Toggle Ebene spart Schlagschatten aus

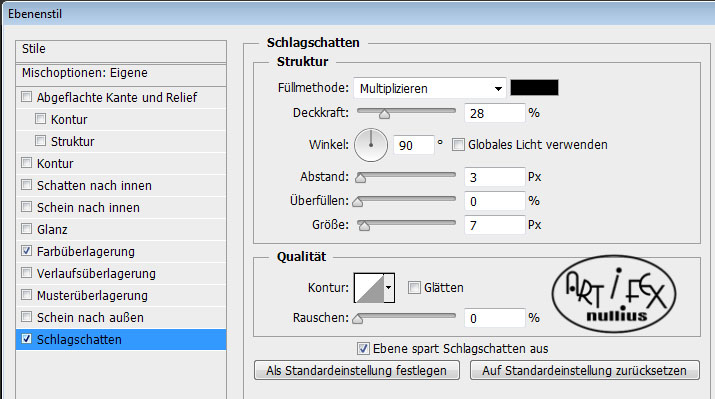(363, 349)
